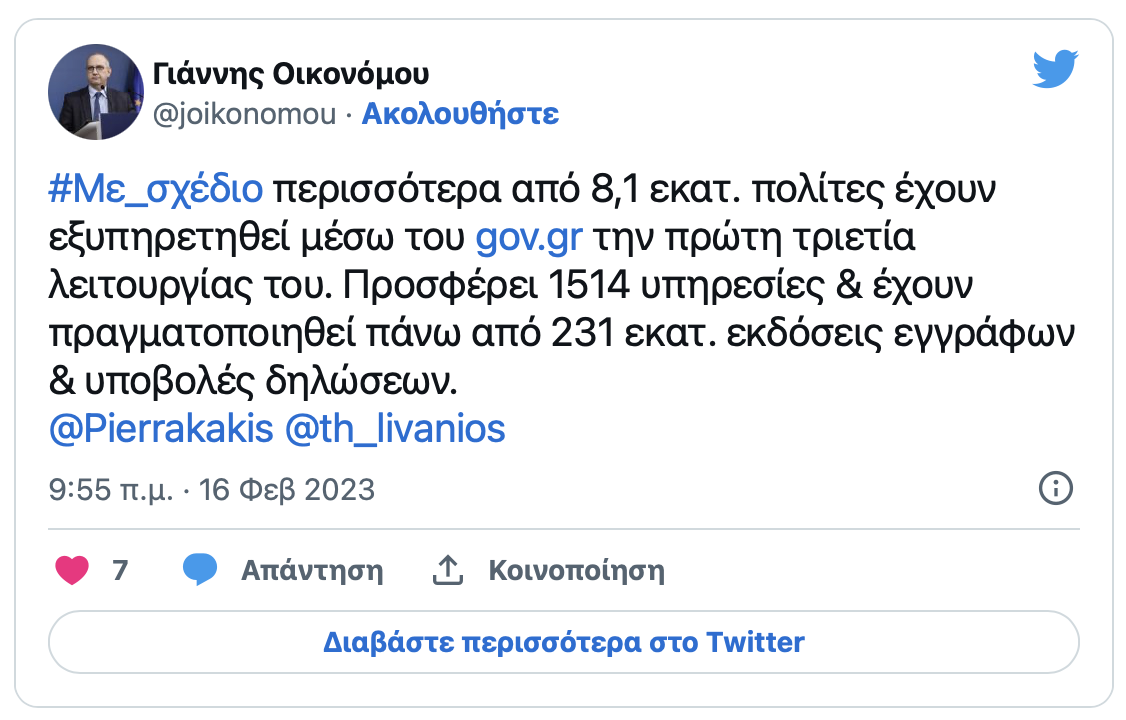
Task: Click the 16 Φεβ 2023 date
Action: point(287,490)
